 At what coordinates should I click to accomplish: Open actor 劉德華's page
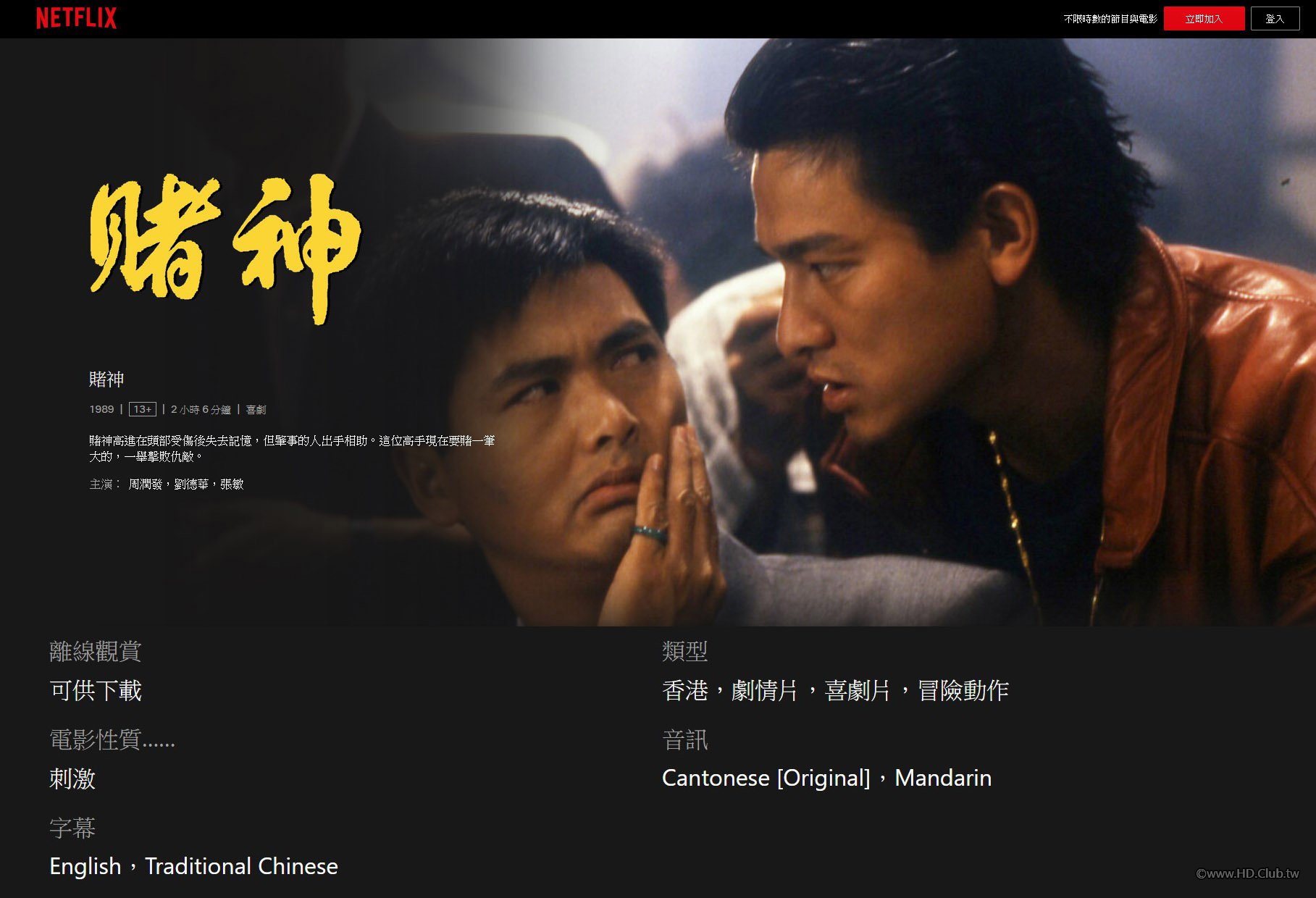coord(191,484)
